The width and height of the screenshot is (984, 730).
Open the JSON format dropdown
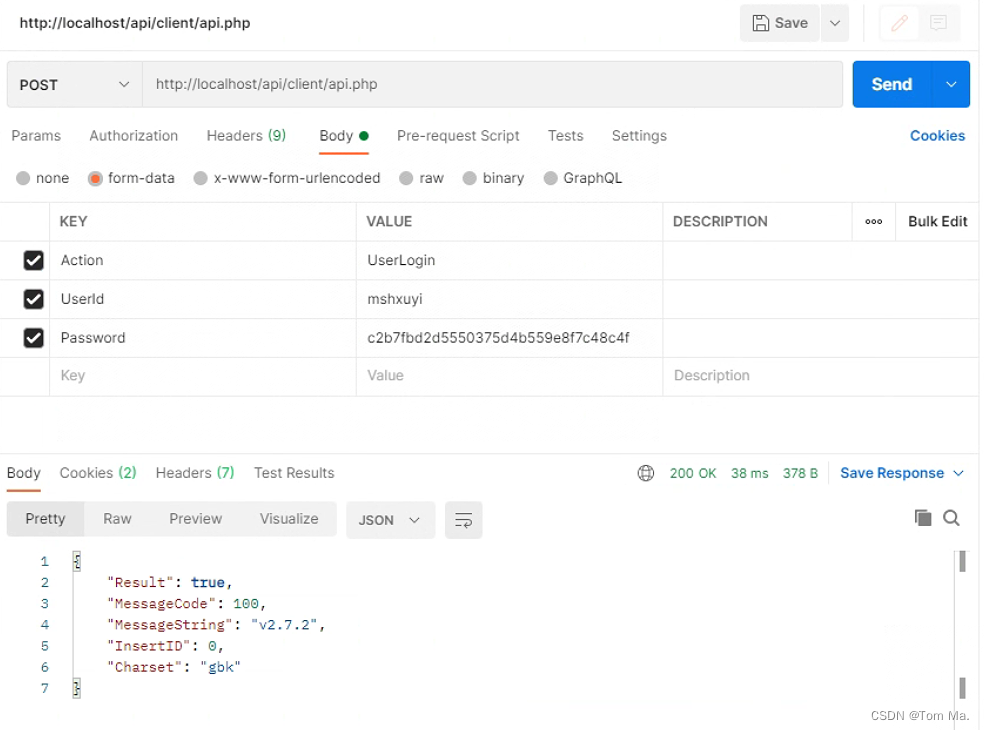pyautogui.click(x=390, y=520)
